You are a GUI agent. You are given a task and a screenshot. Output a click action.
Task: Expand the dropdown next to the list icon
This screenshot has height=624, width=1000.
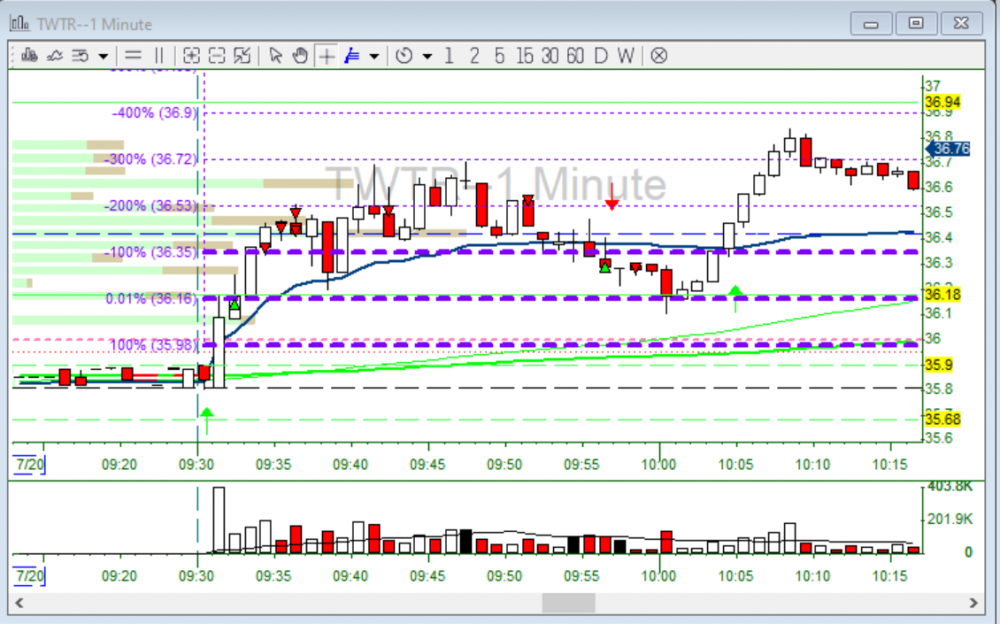[102, 56]
